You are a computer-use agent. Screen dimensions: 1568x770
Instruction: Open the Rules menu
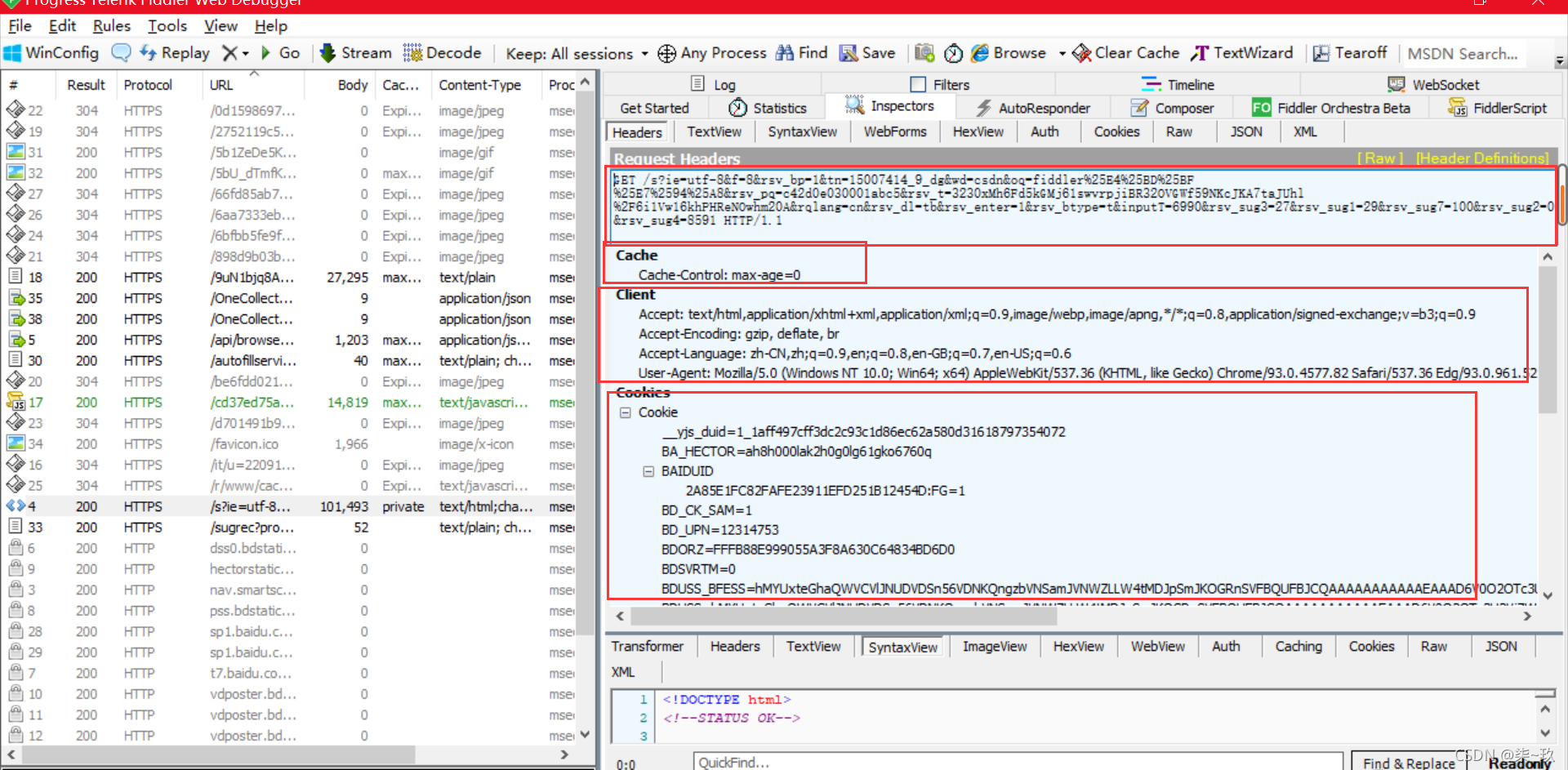(112, 26)
